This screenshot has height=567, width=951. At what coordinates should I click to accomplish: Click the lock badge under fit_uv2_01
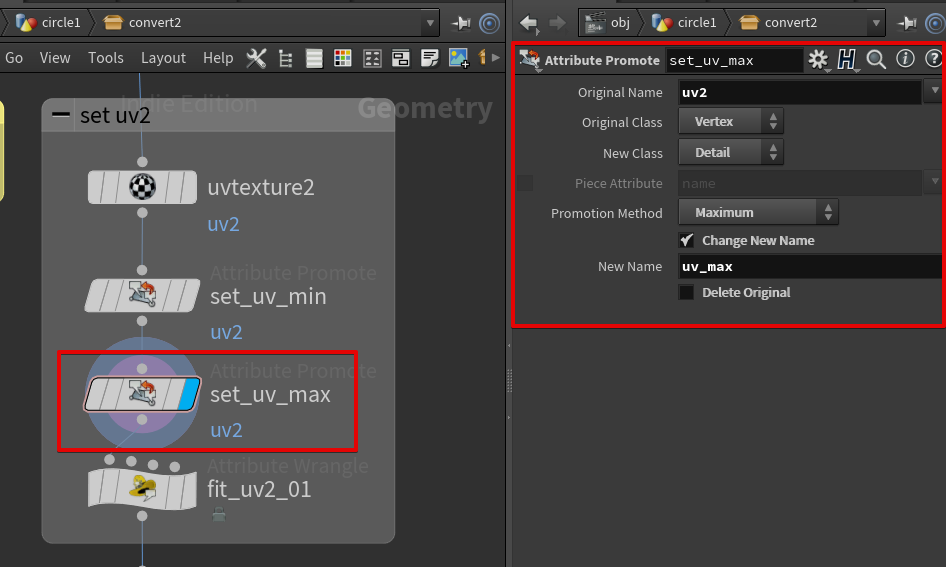[219, 515]
